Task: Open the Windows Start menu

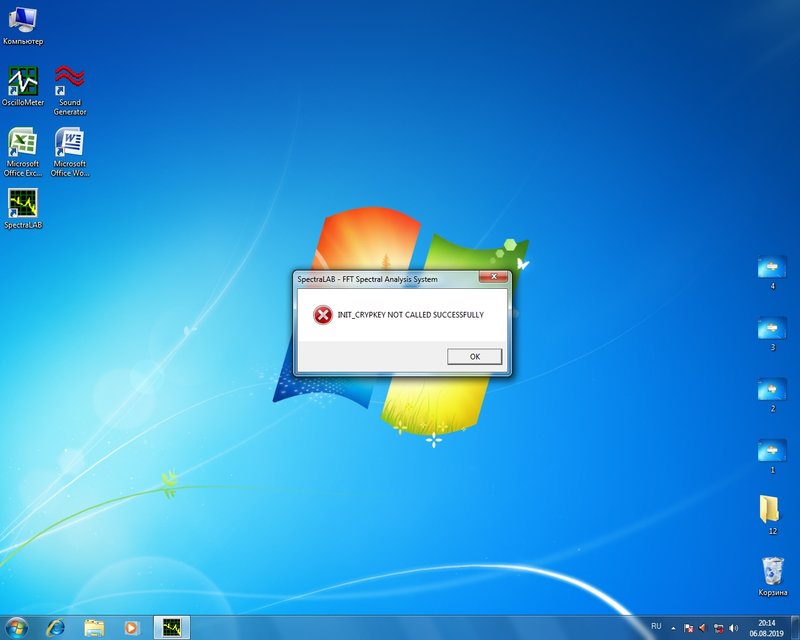Action: tap(16, 627)
